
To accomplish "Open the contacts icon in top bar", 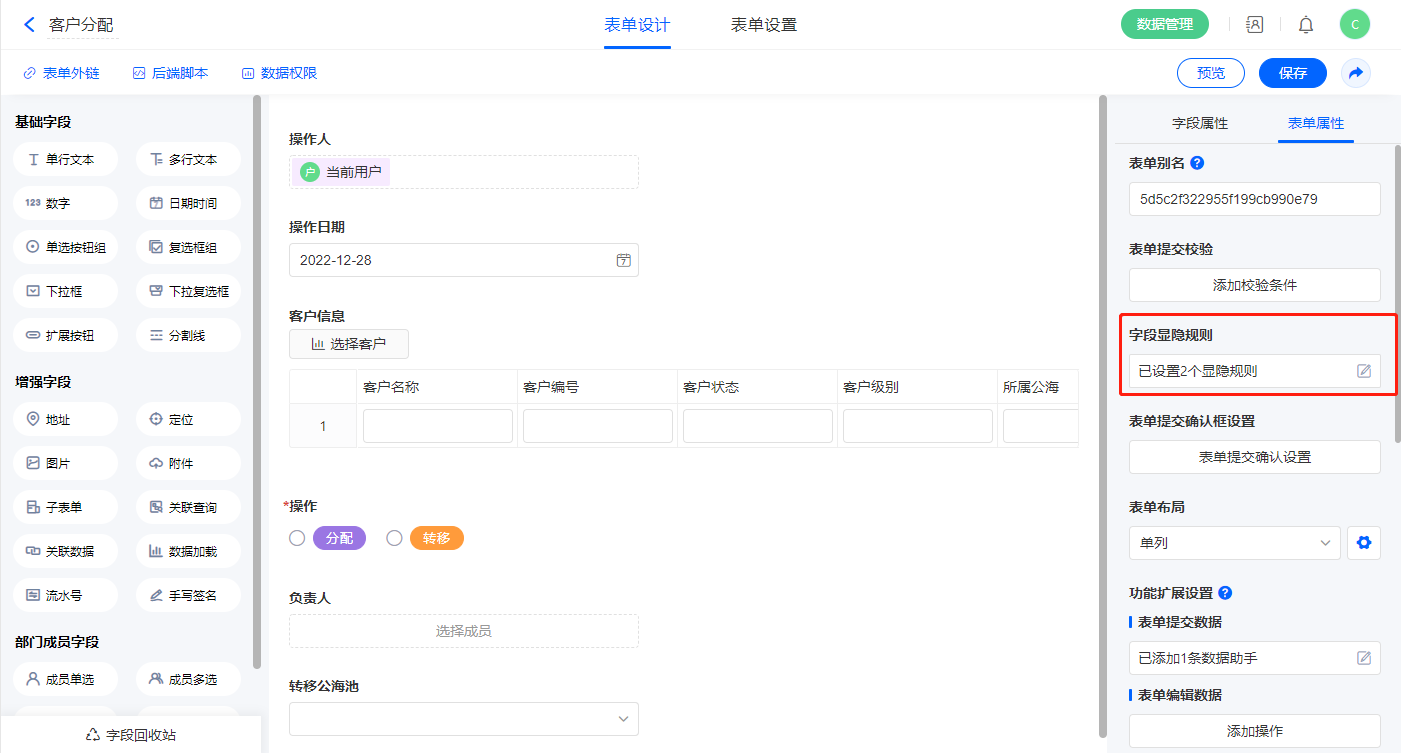I will tap(1254, 25).
